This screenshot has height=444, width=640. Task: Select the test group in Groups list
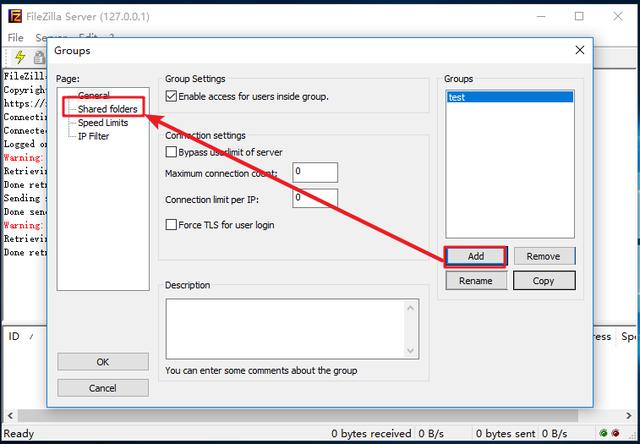pyautogui.click(x=510, y=97)
